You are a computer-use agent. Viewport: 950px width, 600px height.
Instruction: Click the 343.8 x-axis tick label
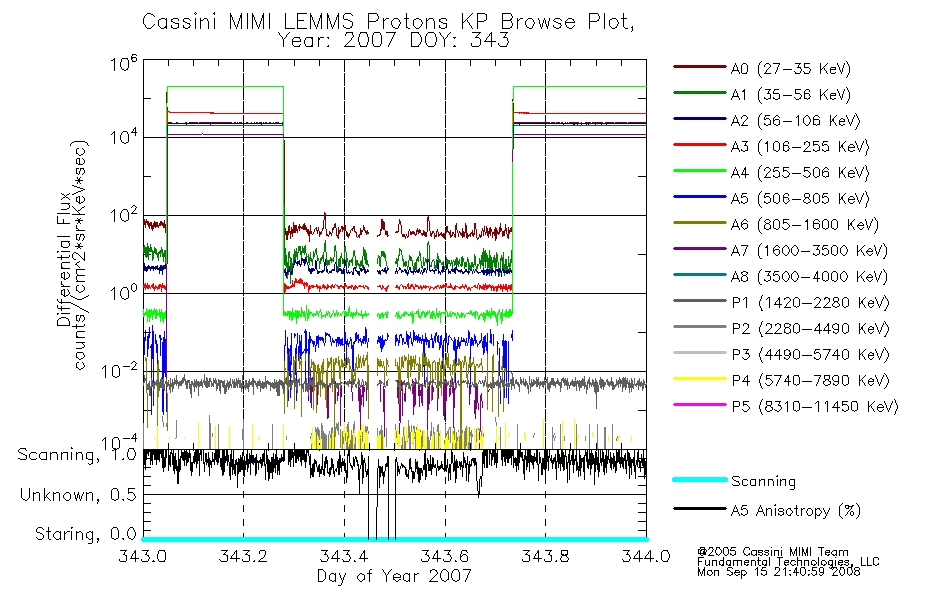point(545,556)
